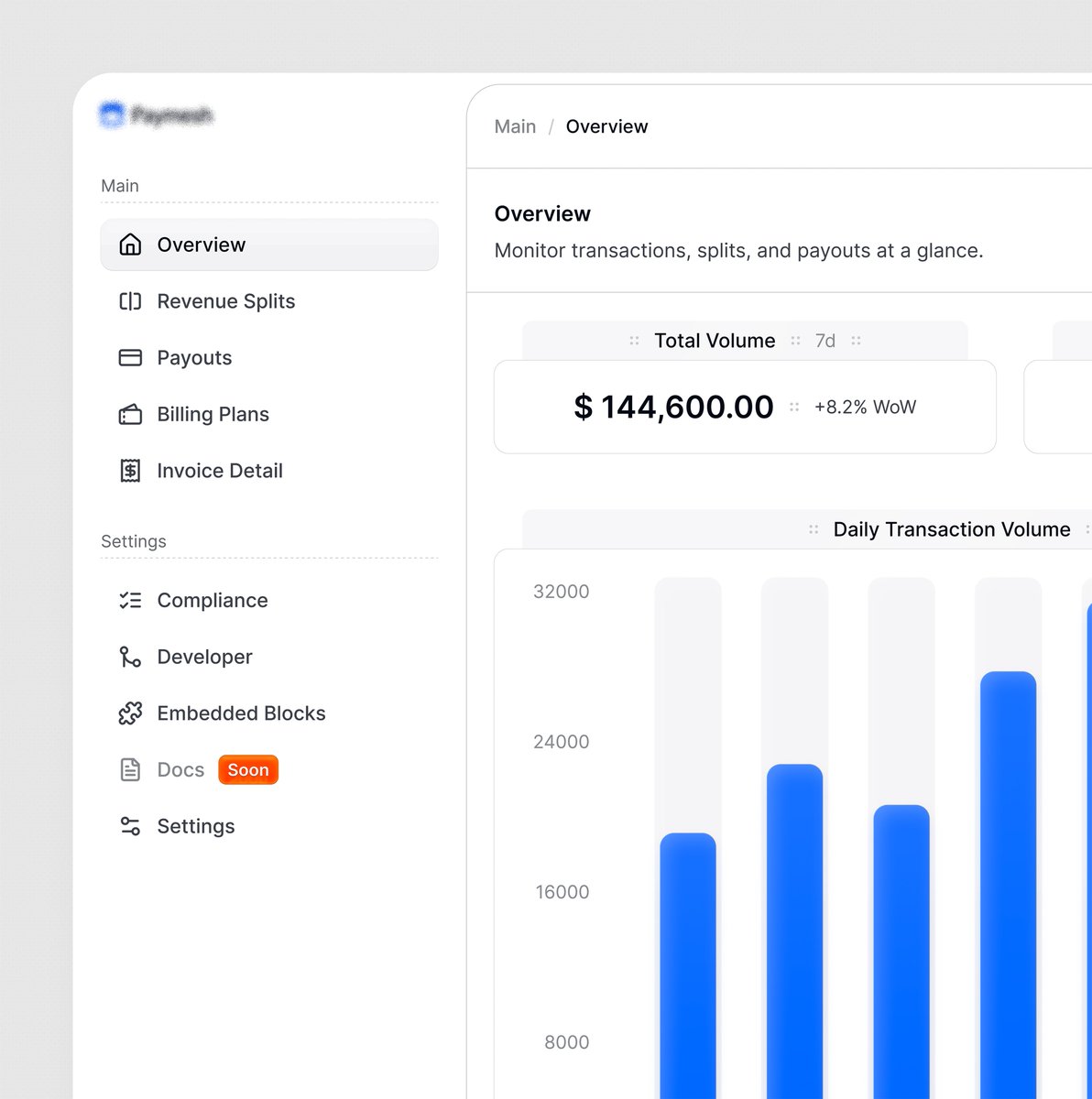Click the first blue chart bar
The width and height of the screenshot is (1092, 1099).
[688, 966]
